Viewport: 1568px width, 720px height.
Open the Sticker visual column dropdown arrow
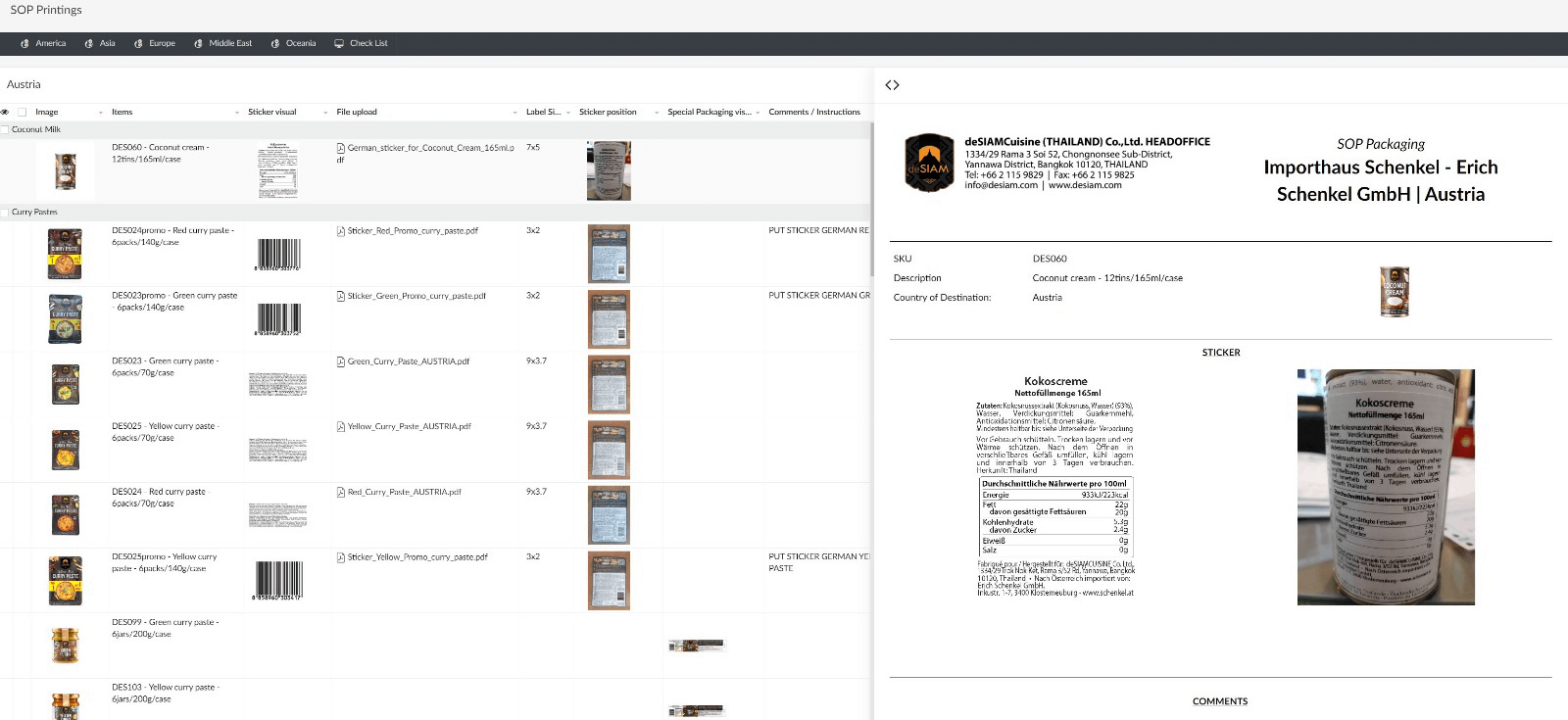(325, 113)
